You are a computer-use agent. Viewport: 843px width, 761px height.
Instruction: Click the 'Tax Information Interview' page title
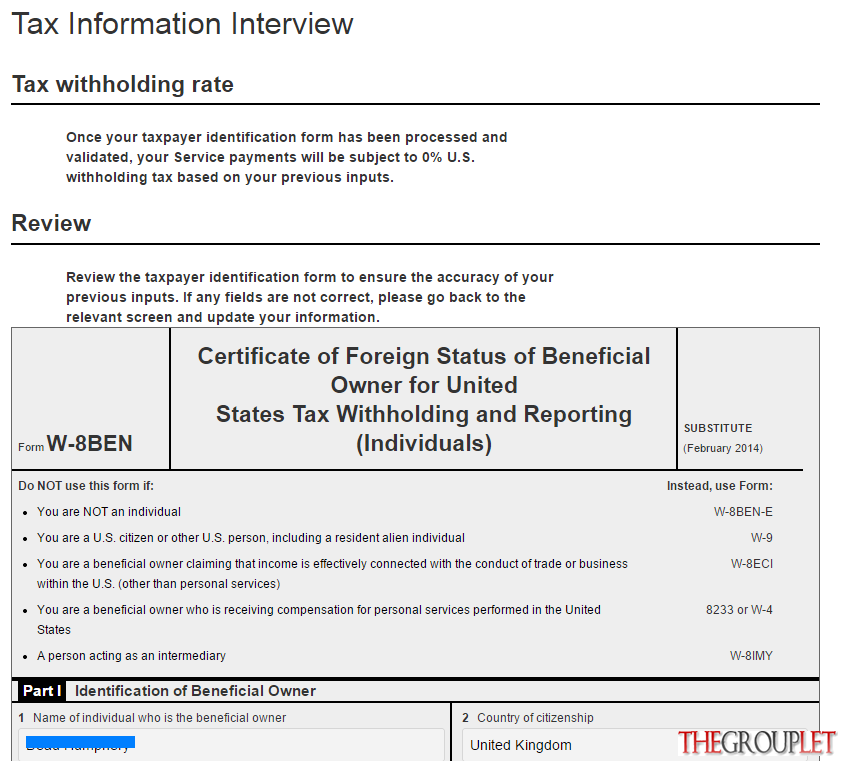click(182, 24)
